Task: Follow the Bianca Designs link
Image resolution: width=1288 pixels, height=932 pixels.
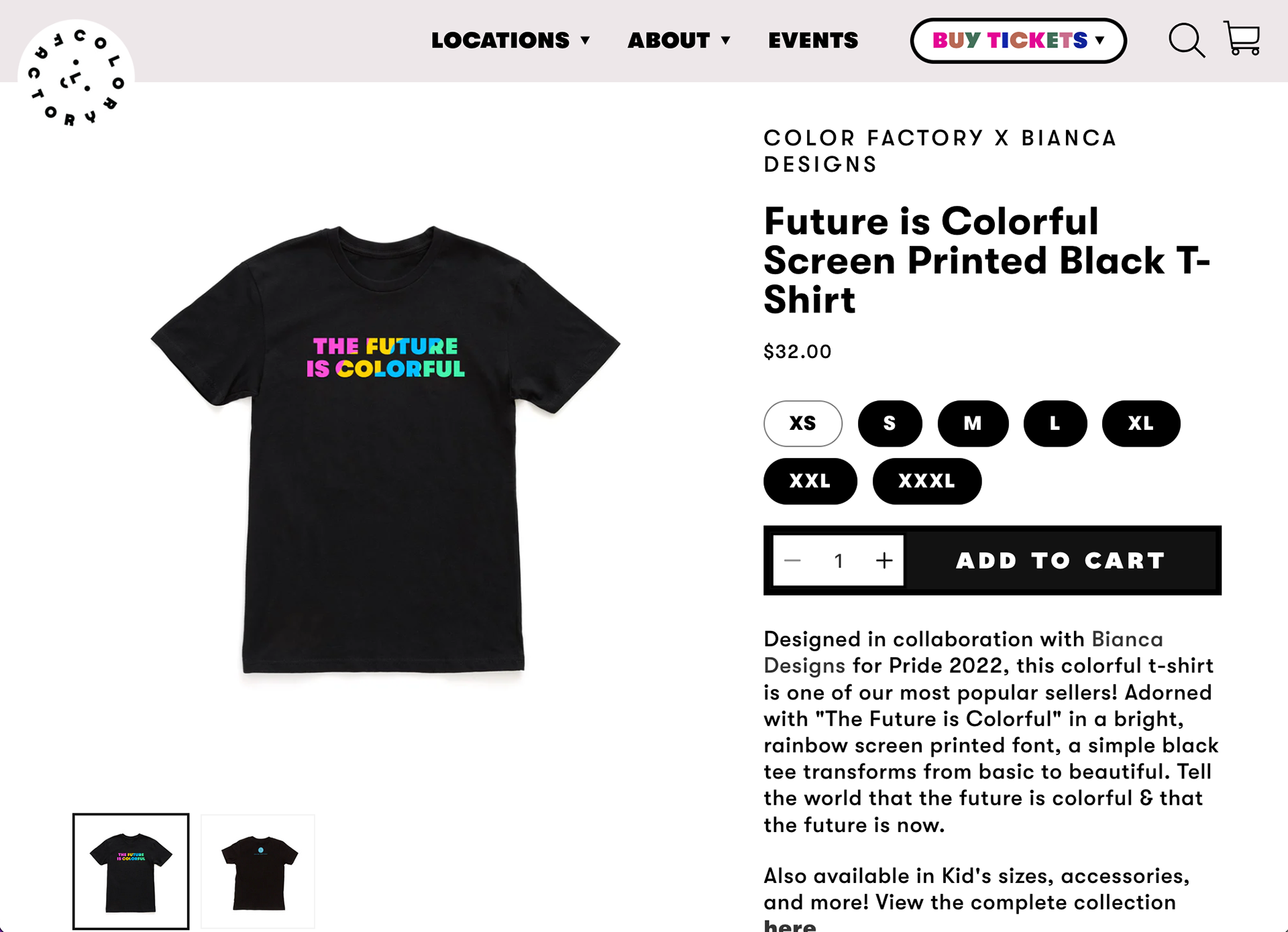Action: coord(1127,640)
